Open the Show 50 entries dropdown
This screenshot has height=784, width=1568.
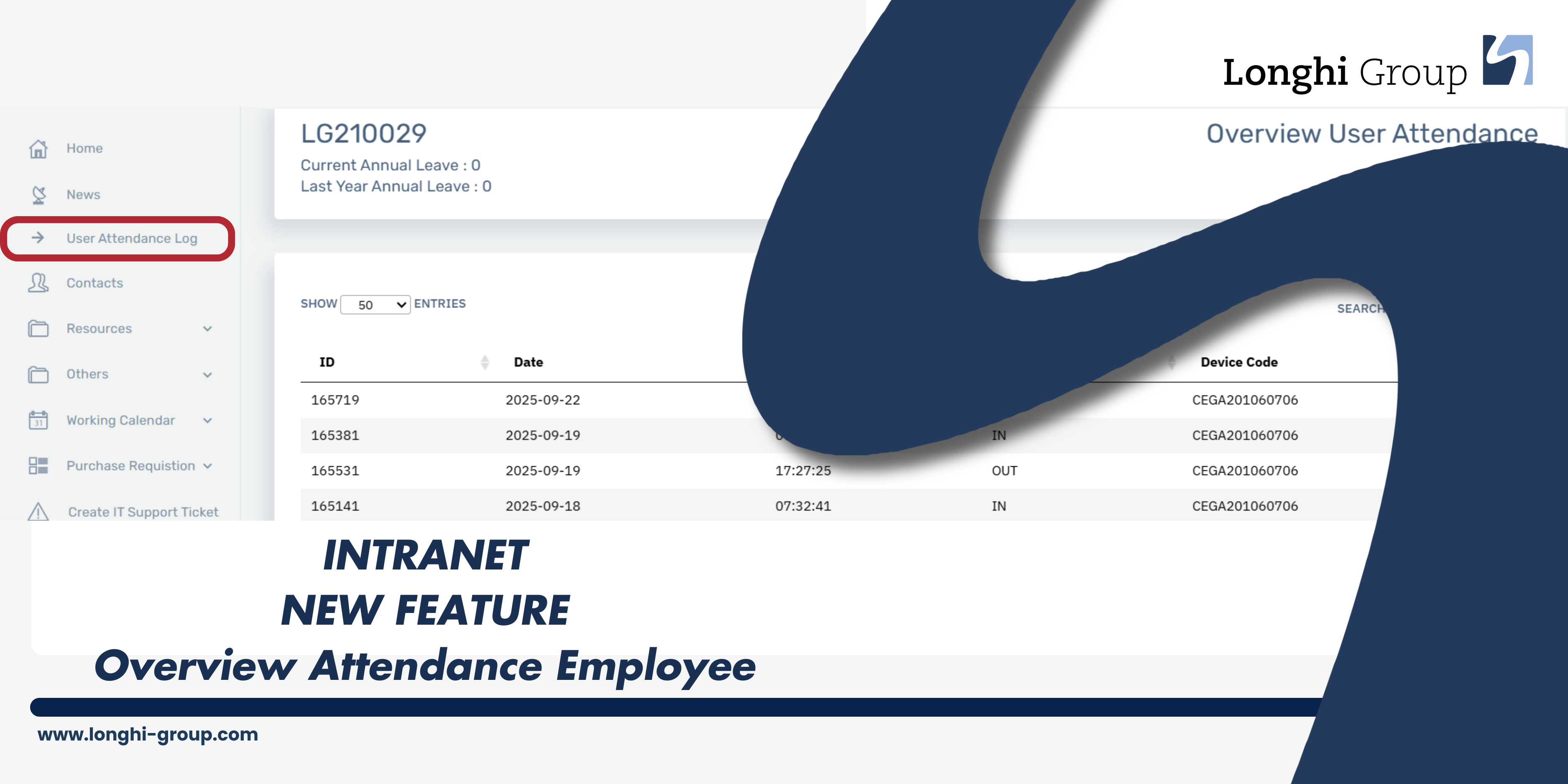coord(375,305)
